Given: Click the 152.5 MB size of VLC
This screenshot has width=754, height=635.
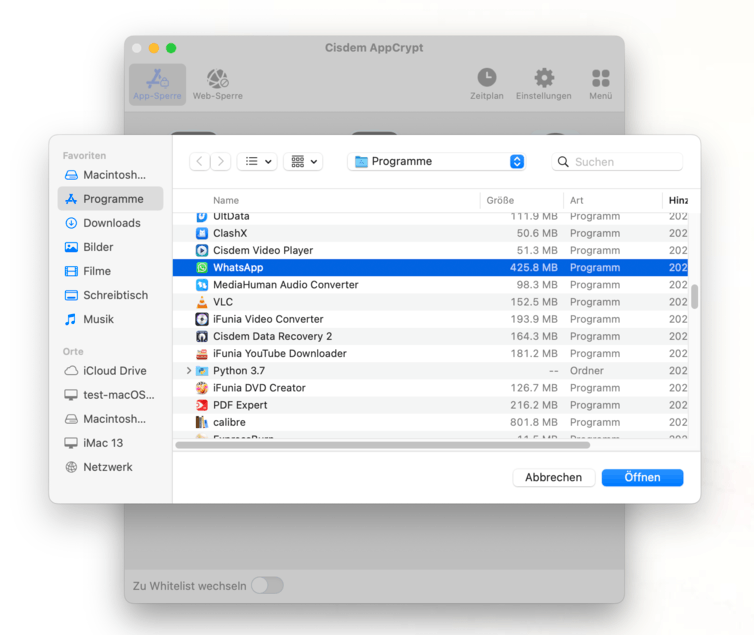Looking at the screenshot, I should pyautogui.click(x=534, y=302).
